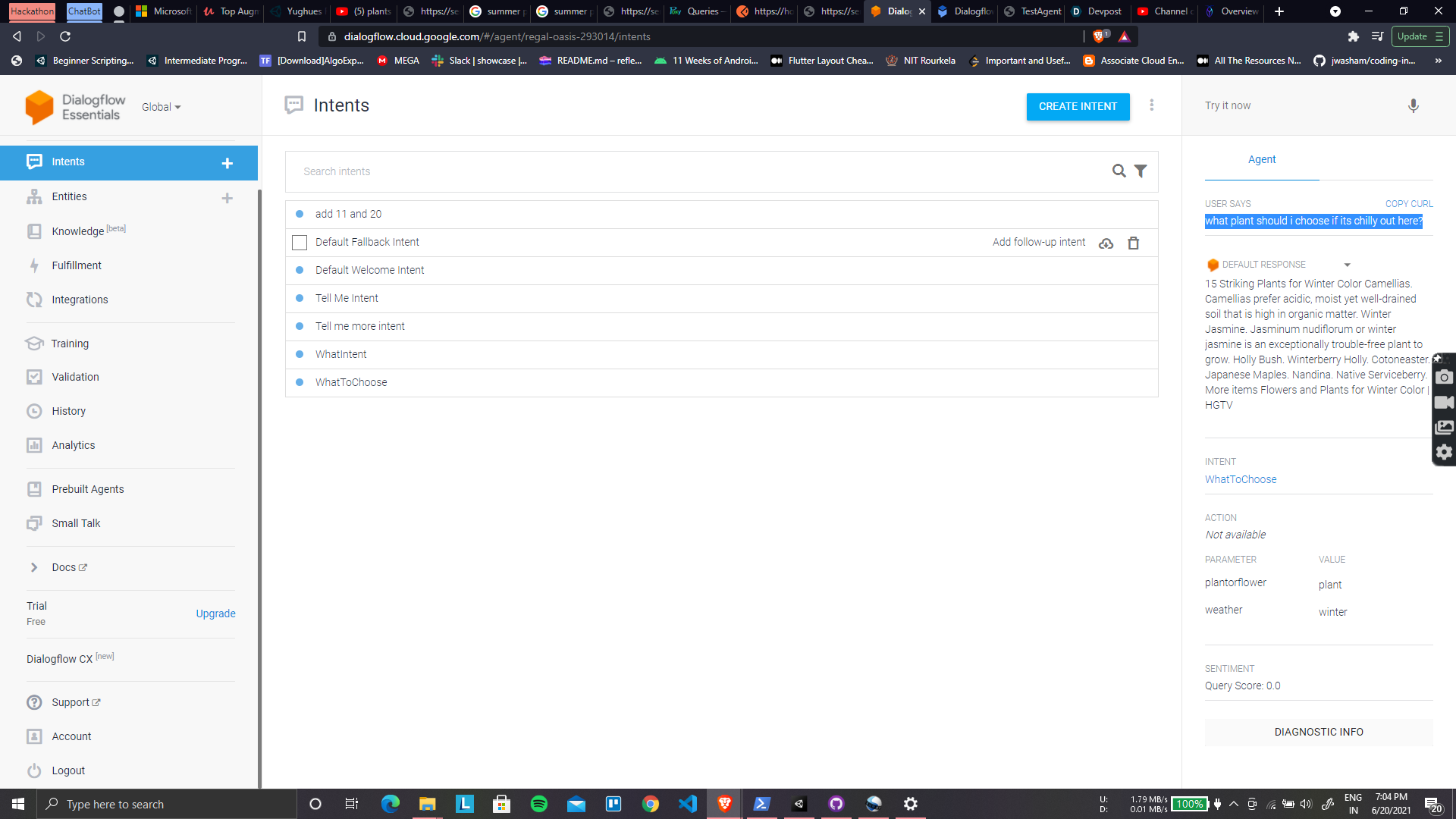Viewport: 1456px width, 819px height.
Task: Open Spotify from the Windows taskbar
Action: click(539, 804)
